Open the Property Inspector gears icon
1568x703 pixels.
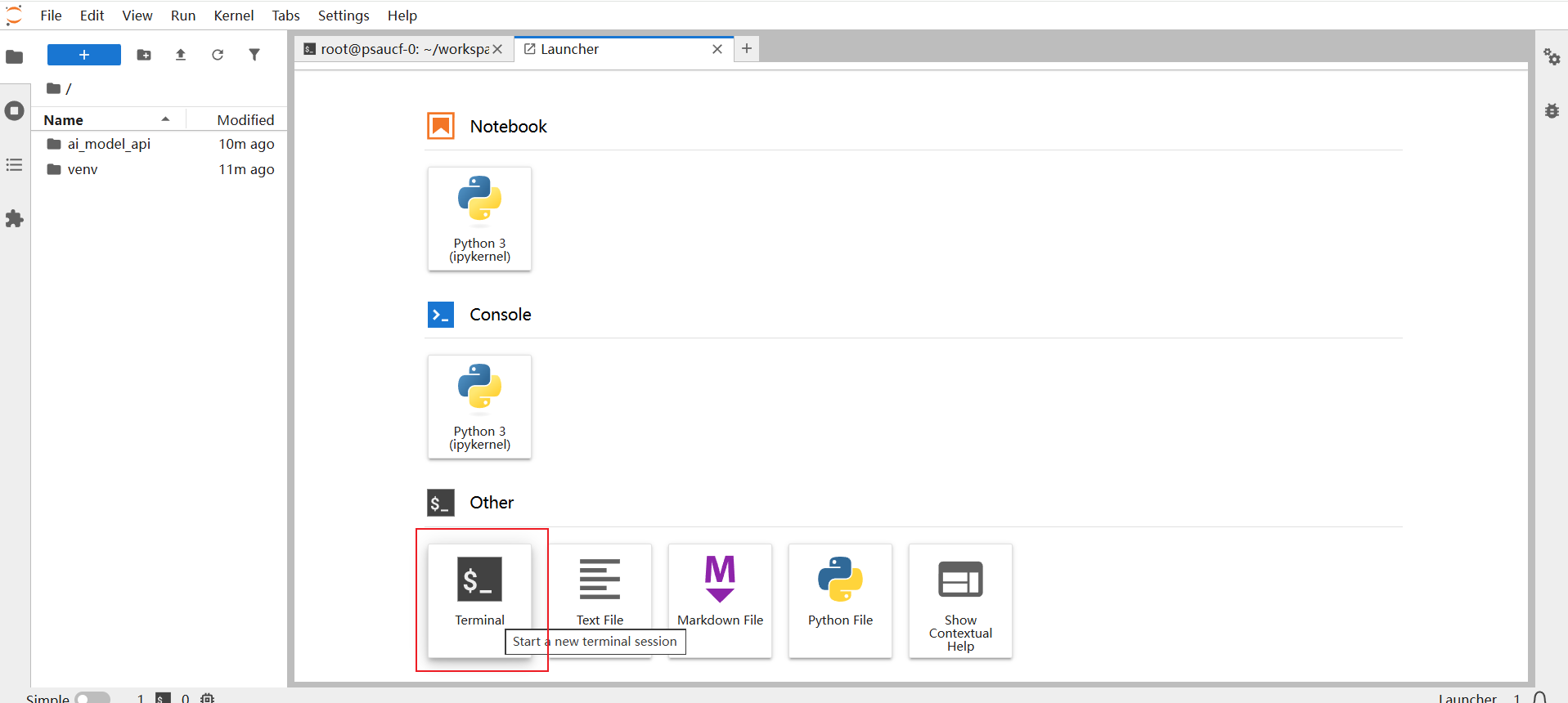(1552, 56)
